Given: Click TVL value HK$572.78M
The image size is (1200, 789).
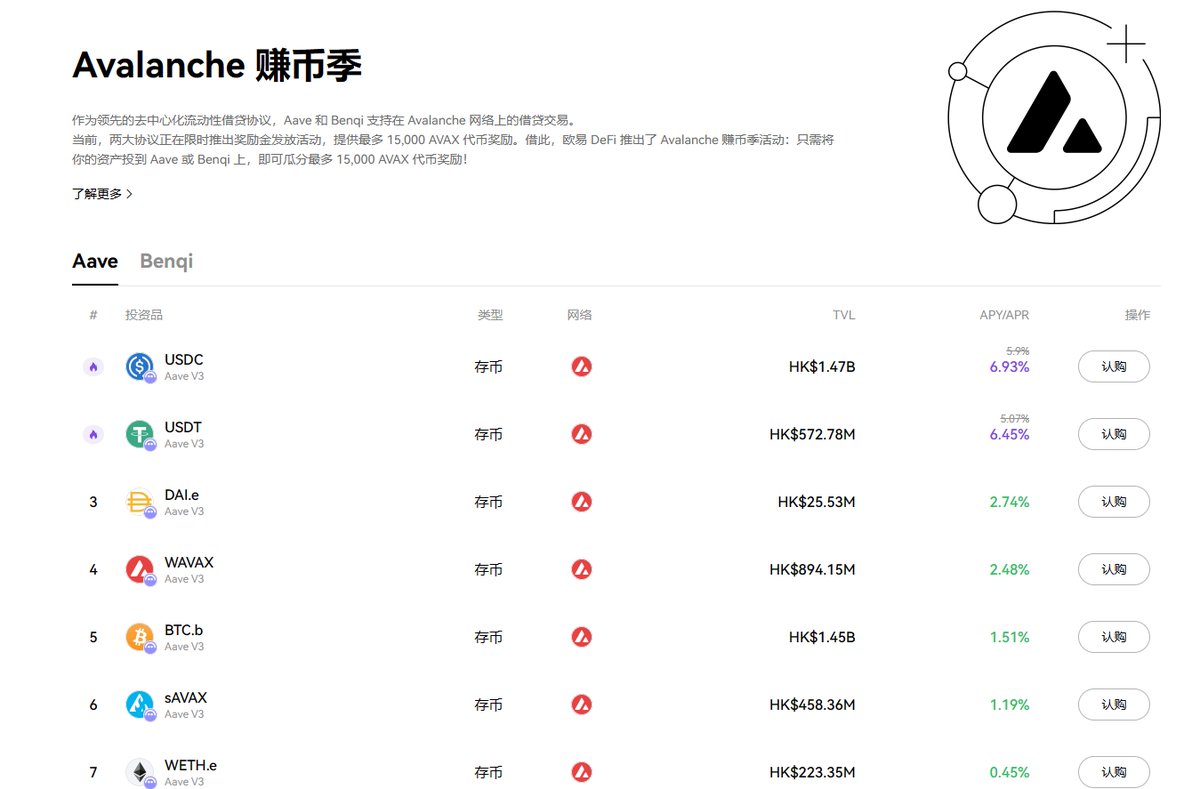Looking at the screenshot, I should pos(812,434).
